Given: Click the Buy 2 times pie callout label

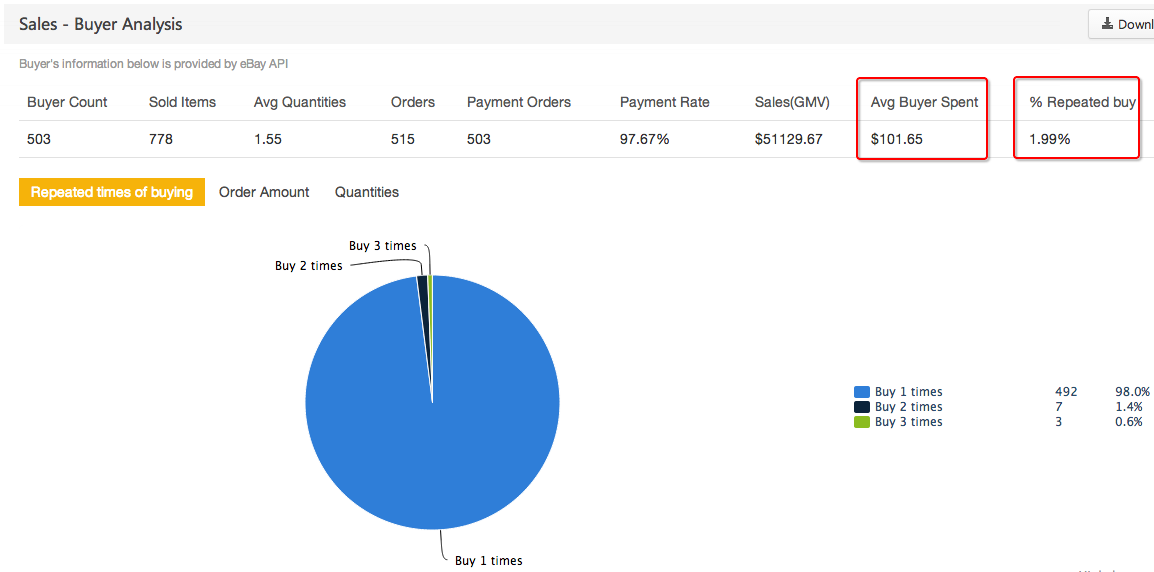Looking at the screenshot, I should (x=308, y=266).
